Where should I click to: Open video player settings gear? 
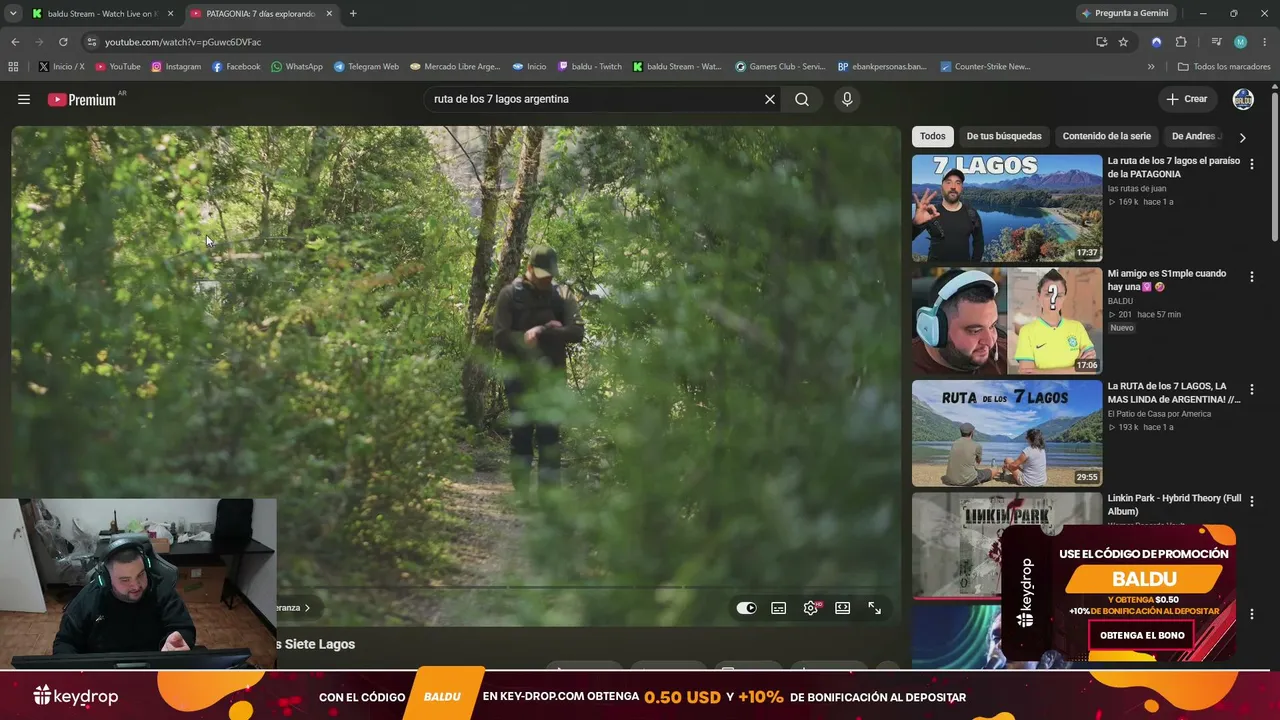(811, 608)
